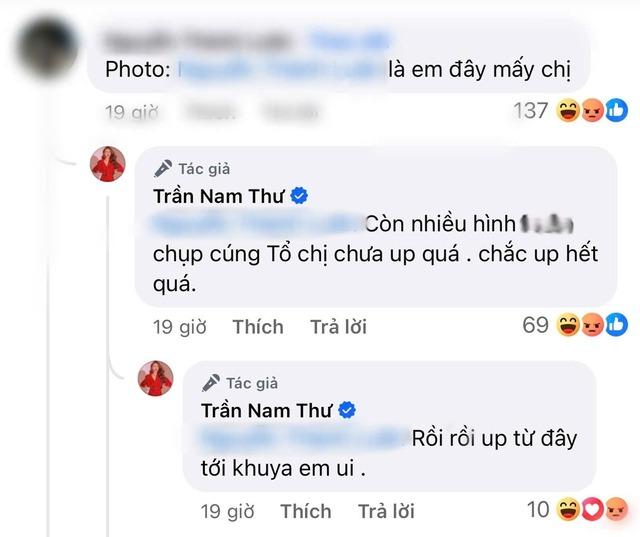This screenshot has width=640, height=537.
Task: Click Trả lời under the 'Rồi rồi up' reply
Action: (386, 511)
